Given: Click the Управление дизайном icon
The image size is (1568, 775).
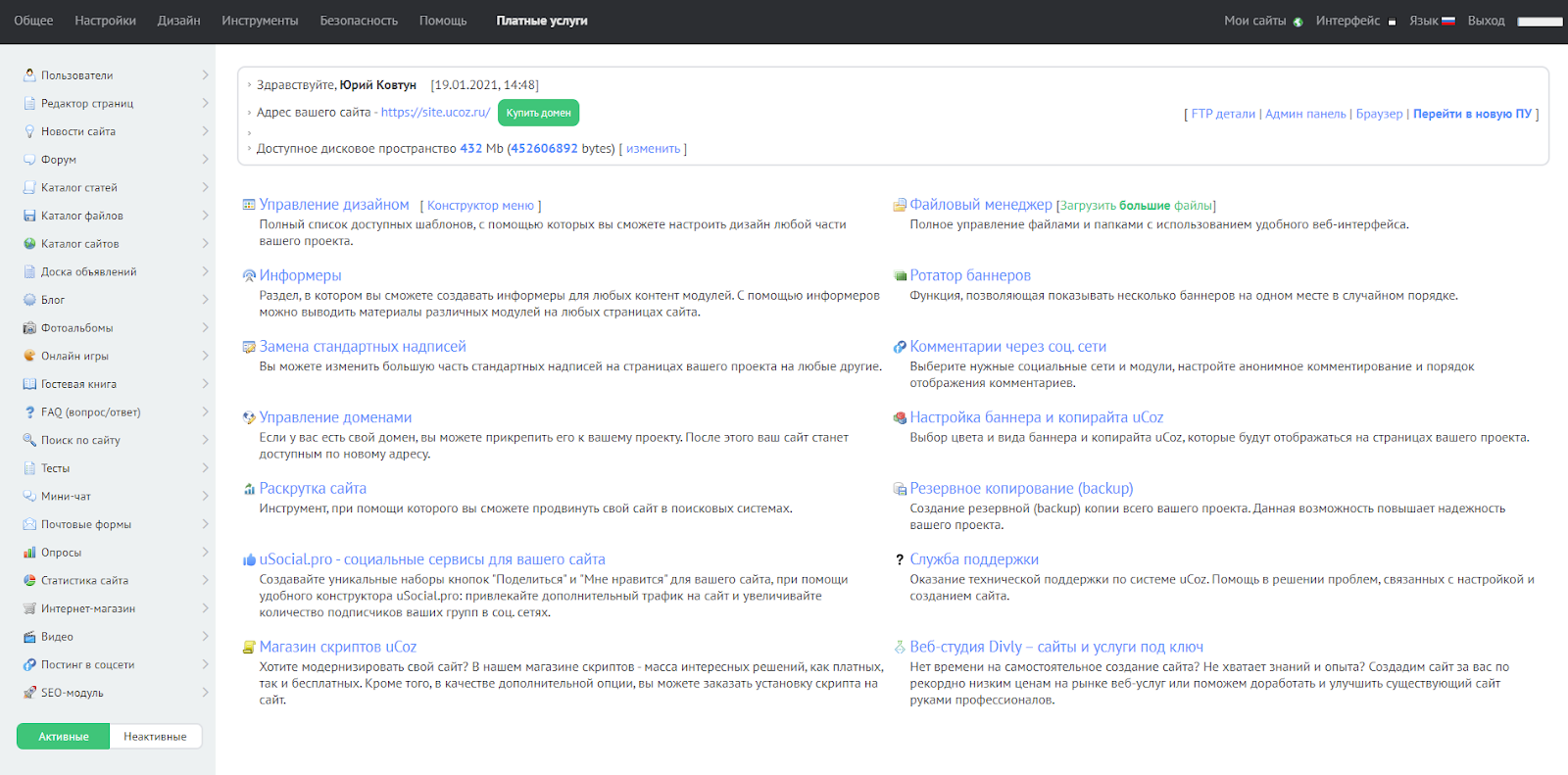Looking at the screenshot, I should [249, 206].
